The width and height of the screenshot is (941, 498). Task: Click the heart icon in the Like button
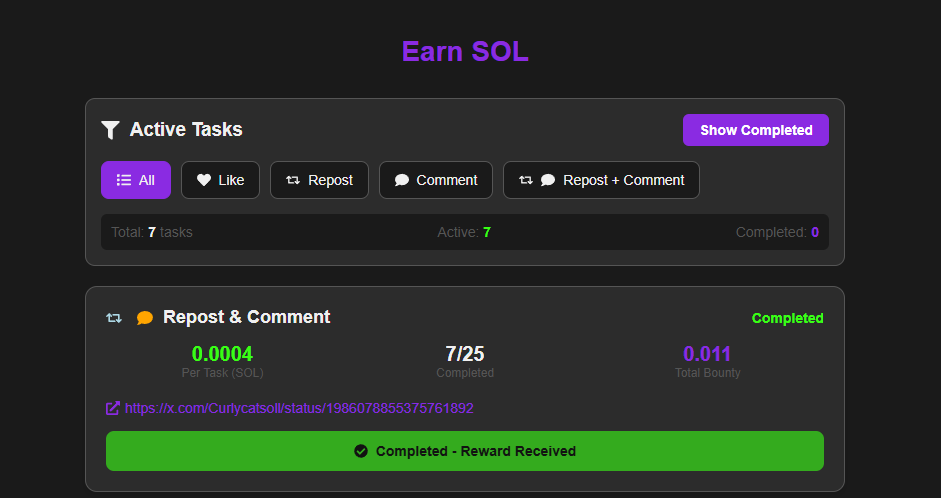tap(204, 180)
